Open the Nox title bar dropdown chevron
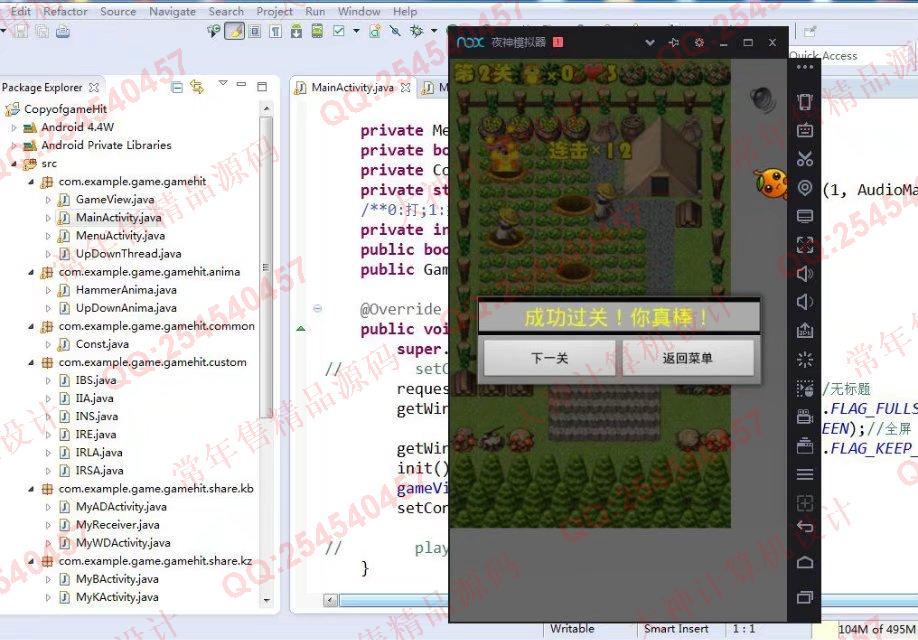Screen dimensions: 918x640 (649, 43)
